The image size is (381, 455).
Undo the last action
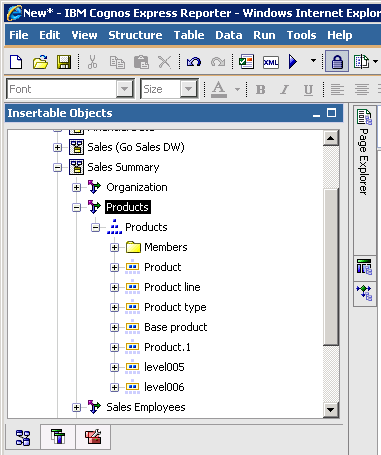193,62
